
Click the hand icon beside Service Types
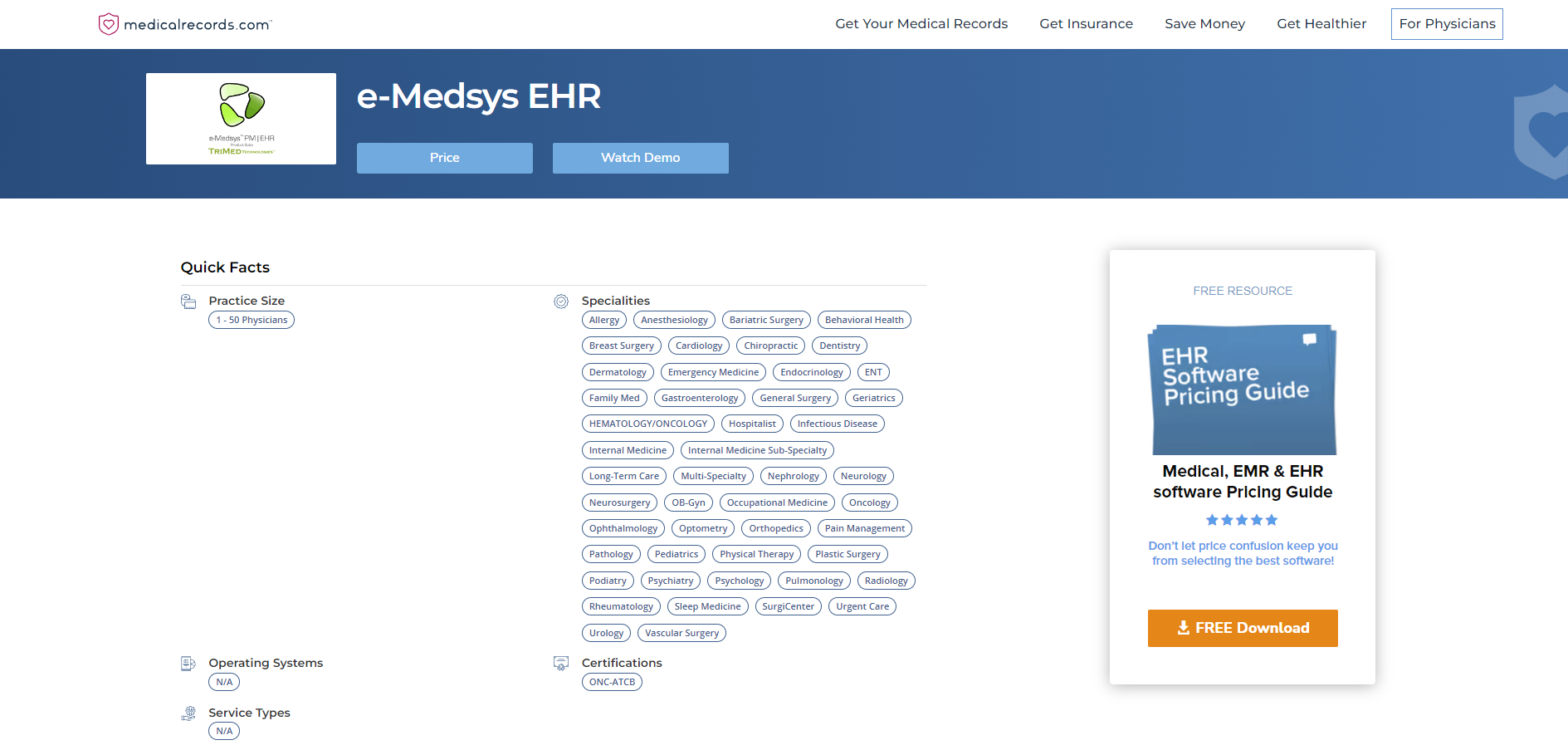click(x=189, y=713)
